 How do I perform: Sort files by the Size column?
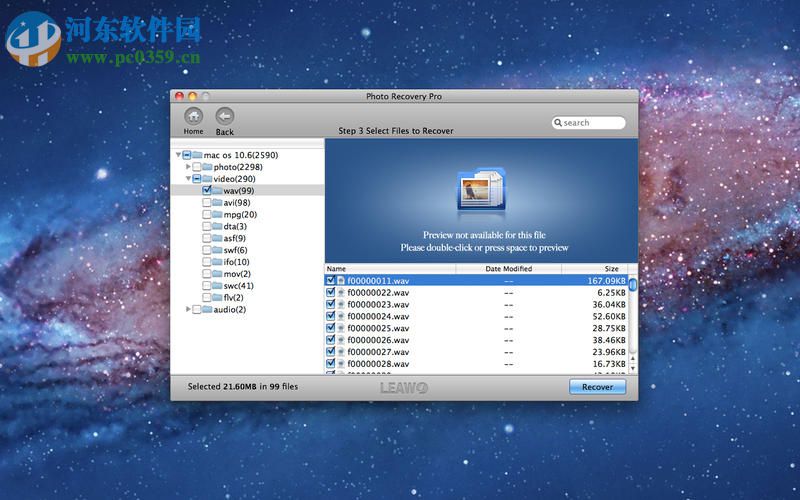pos(594,268)
